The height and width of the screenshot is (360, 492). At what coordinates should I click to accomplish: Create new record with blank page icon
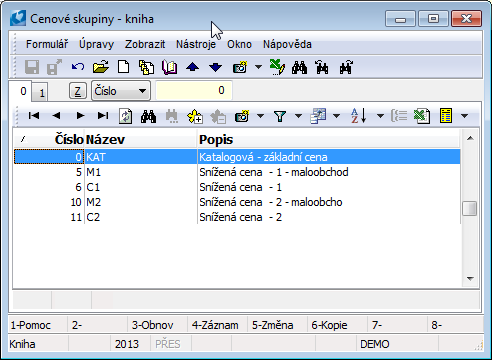(x=124, y=67)
